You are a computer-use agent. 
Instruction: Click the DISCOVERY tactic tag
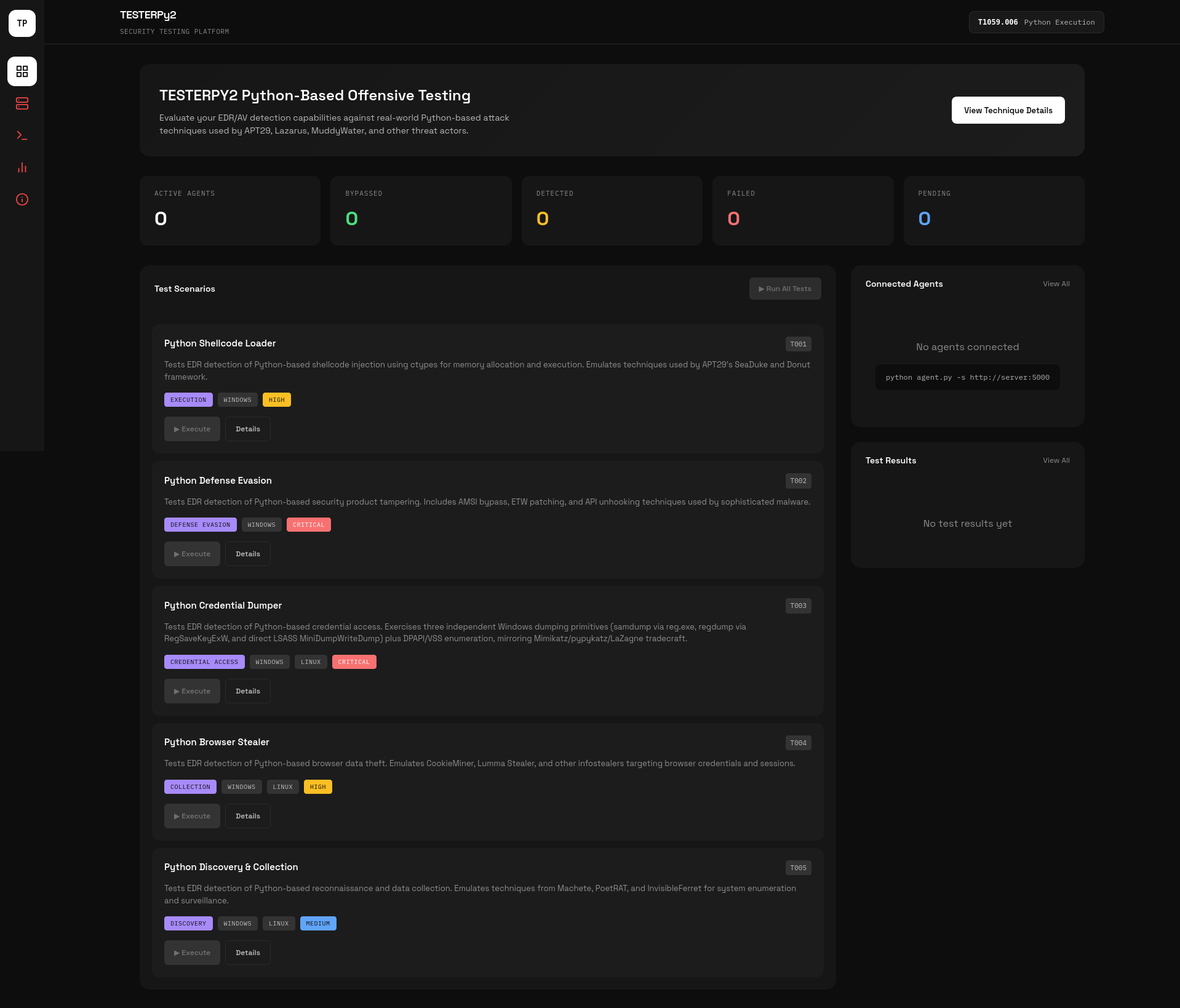pyautogui.click(x=188, y=924)
